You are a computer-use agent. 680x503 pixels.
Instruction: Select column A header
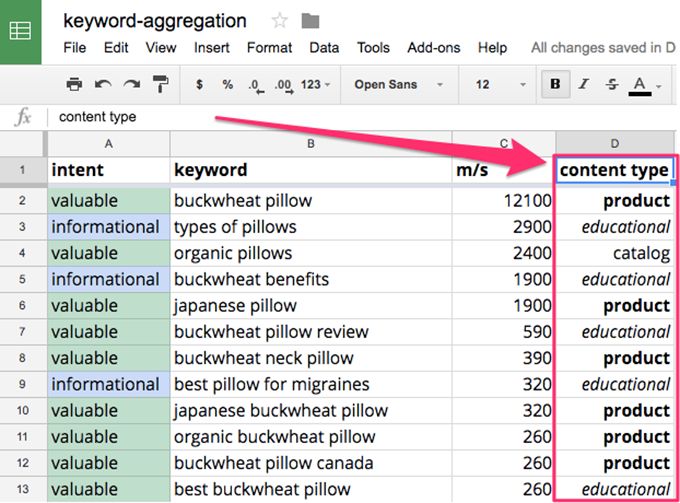click(109, 144)
